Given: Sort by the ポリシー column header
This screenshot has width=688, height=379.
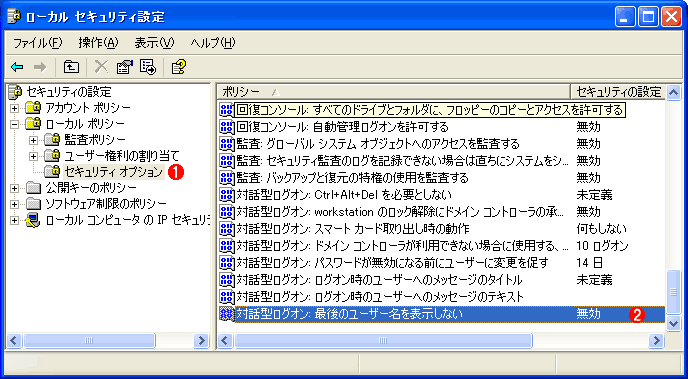Looking at the screenshot, I should (394, 92).
